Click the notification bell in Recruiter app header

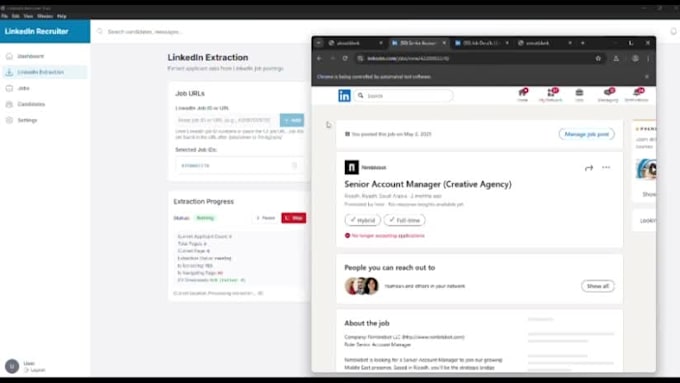673,31
